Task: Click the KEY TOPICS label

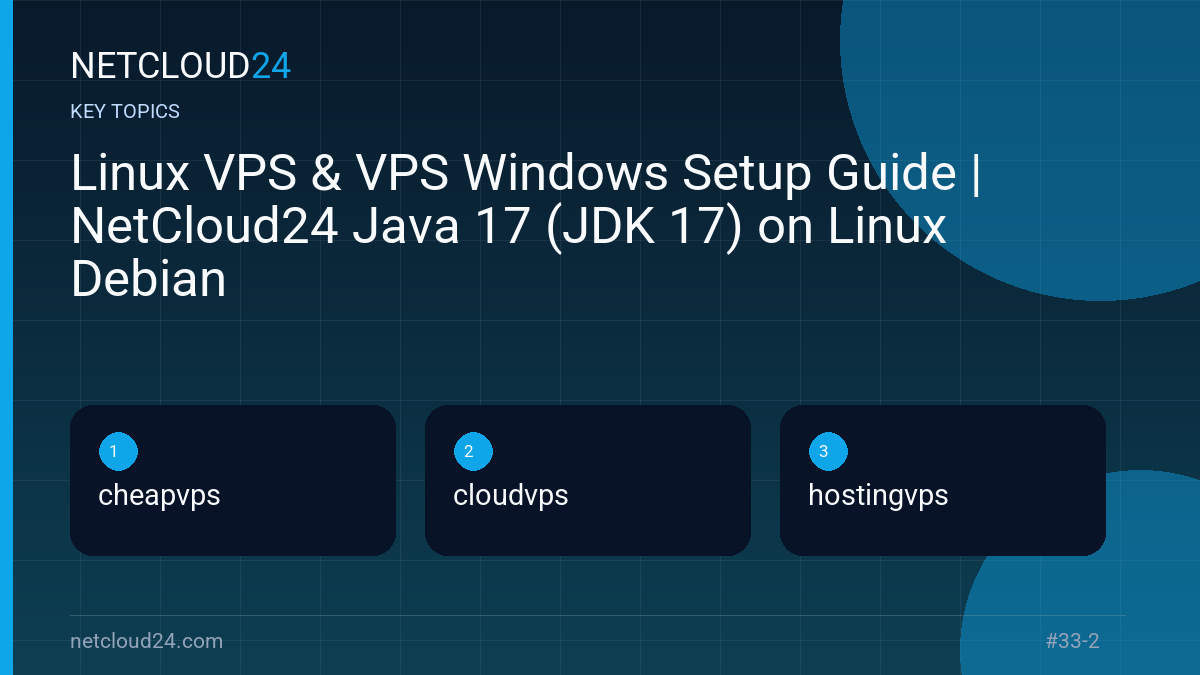Action: [125, 112]
